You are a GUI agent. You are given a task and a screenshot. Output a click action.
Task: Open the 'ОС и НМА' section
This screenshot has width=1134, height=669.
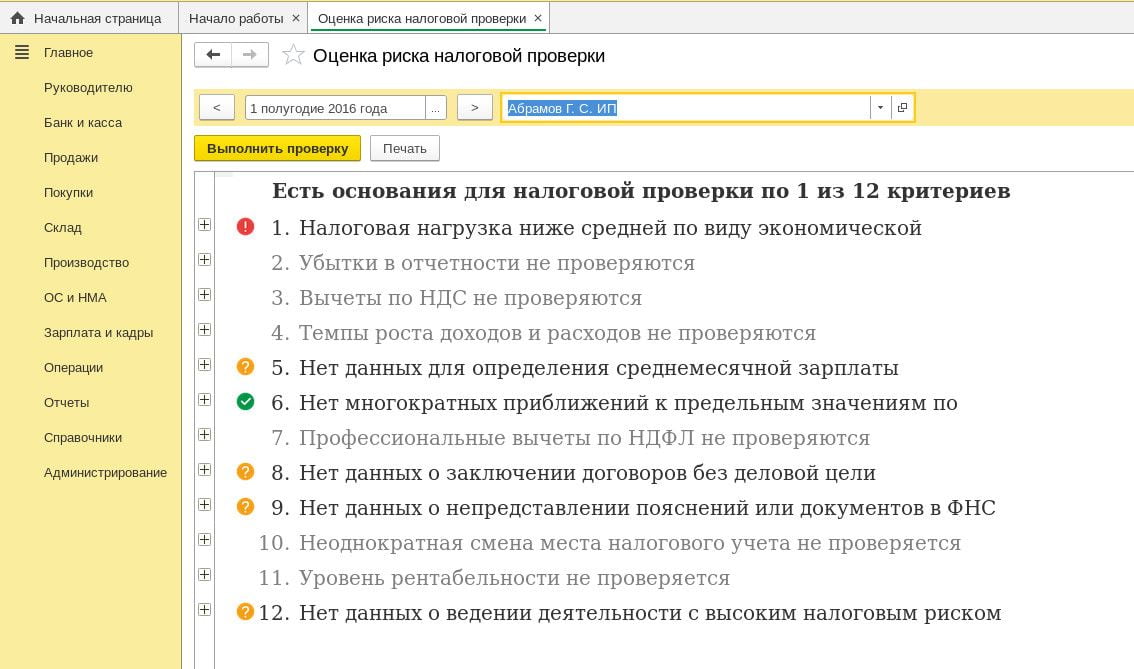point(75,297)
